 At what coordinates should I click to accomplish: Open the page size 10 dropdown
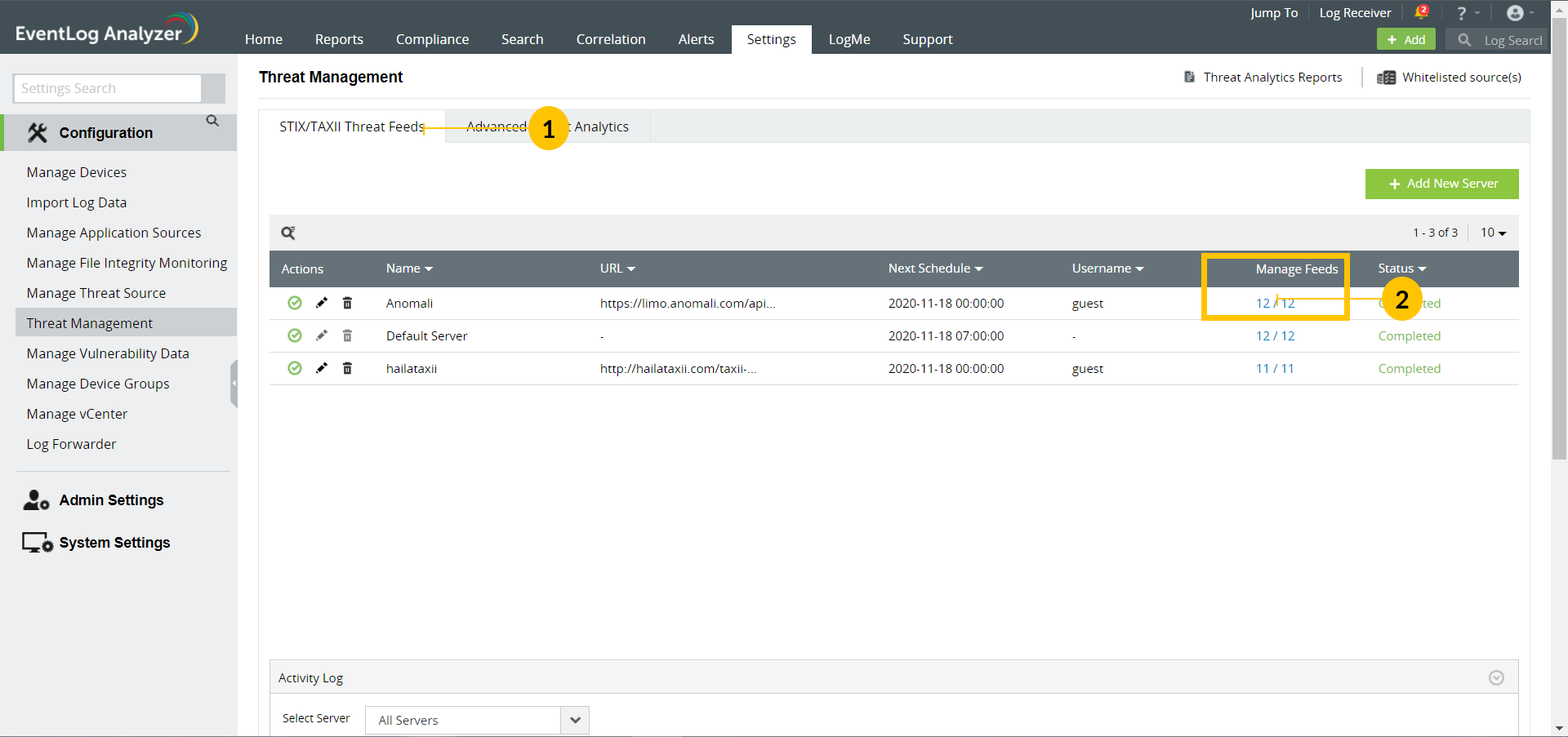click(1493, 233)
